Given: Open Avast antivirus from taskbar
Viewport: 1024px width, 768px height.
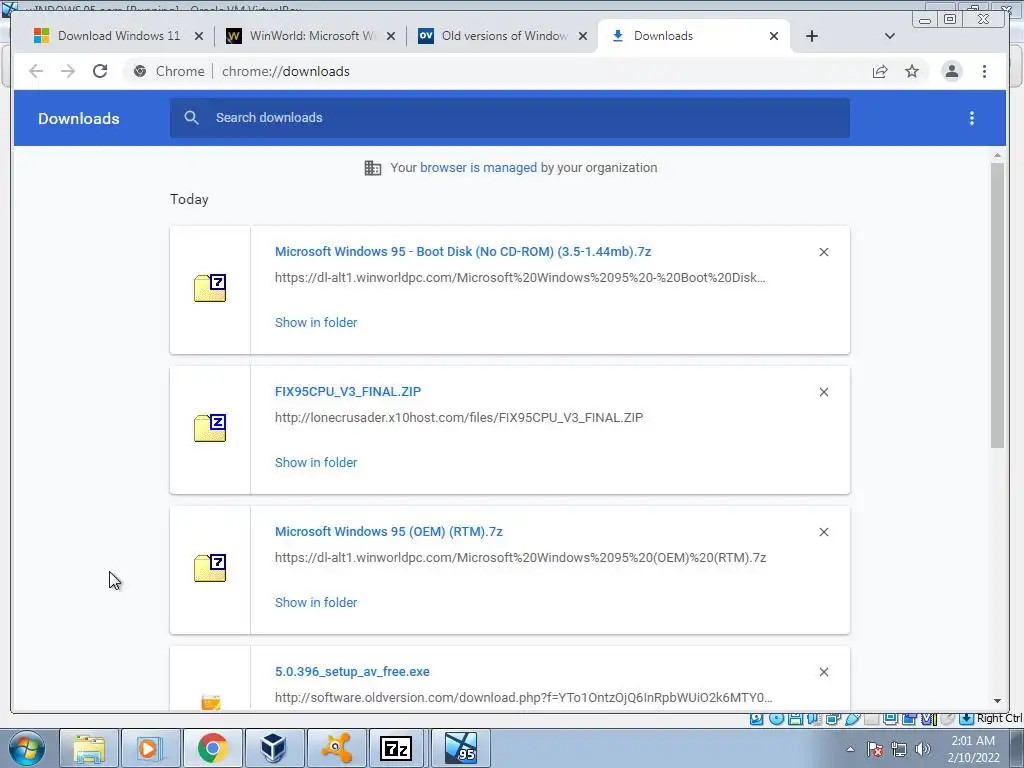Looking at the screenshot, I should coord(336,748).
